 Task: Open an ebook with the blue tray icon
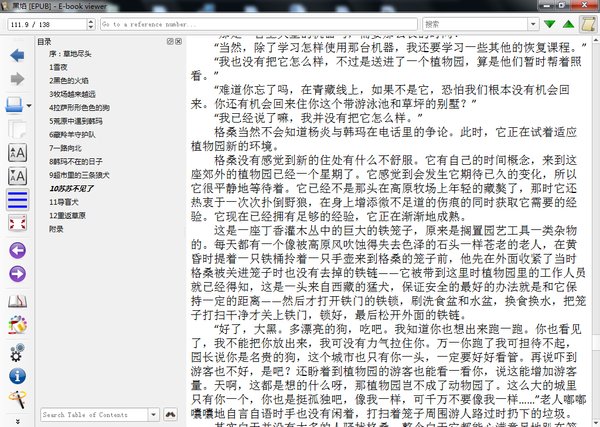click(15, 104)
